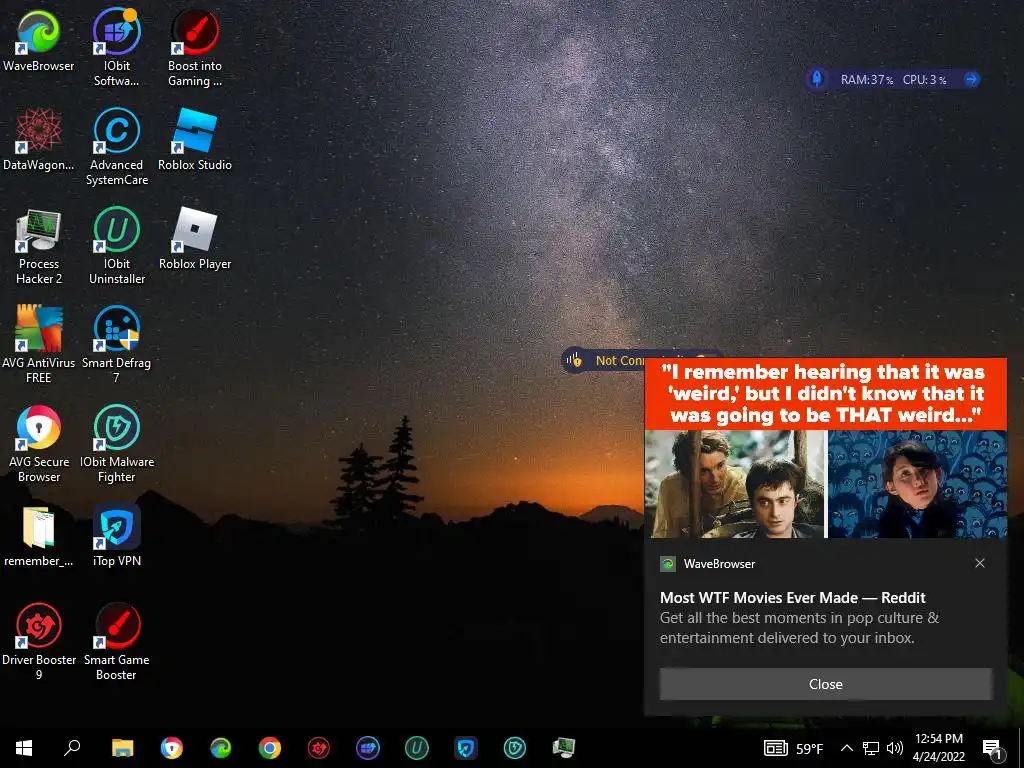Click the rocket icon on RAM widget
The image size is (1024, 768).
816,79
